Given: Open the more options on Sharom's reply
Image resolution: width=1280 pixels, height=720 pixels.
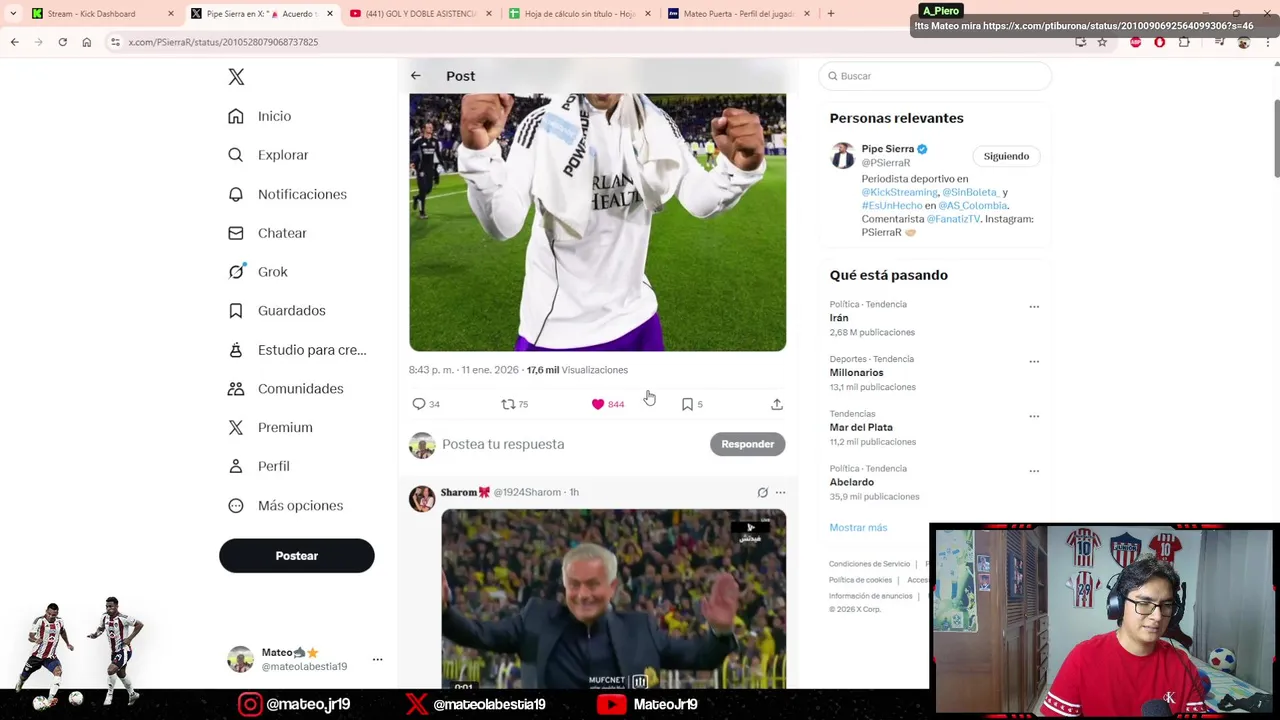Looking at the screenshot, I should coord(781,492).
